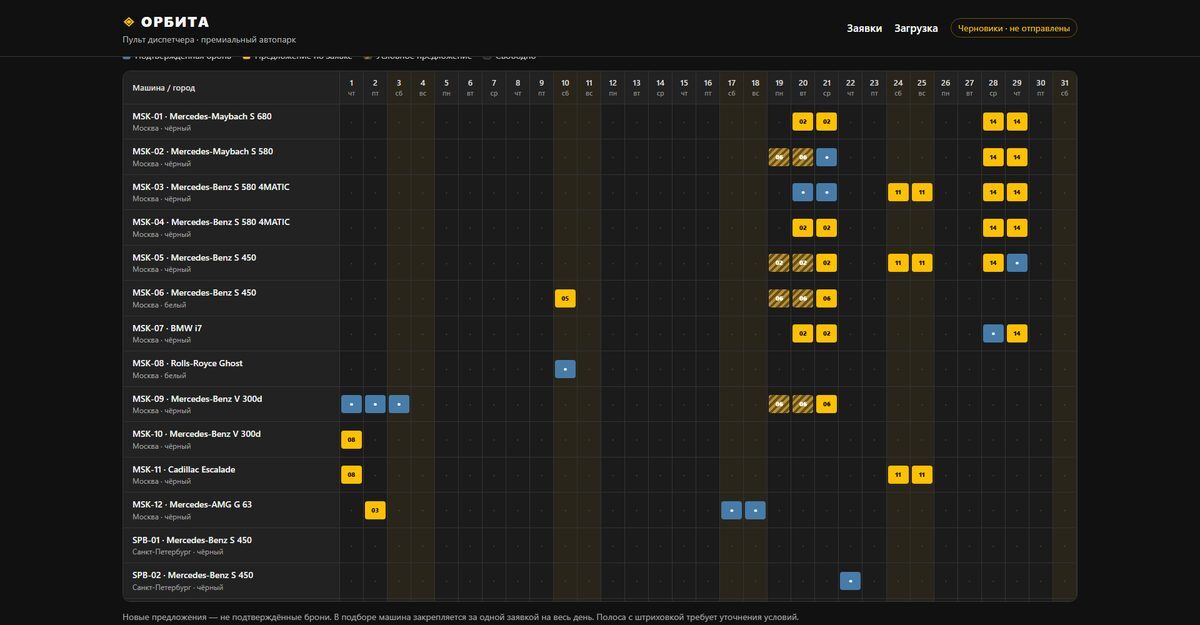The width and height of the screenshot is (1200, 625).
Task: Click the MSK-07 BMW i7 blue booking on day 28
Action: (x=993, y=333)
